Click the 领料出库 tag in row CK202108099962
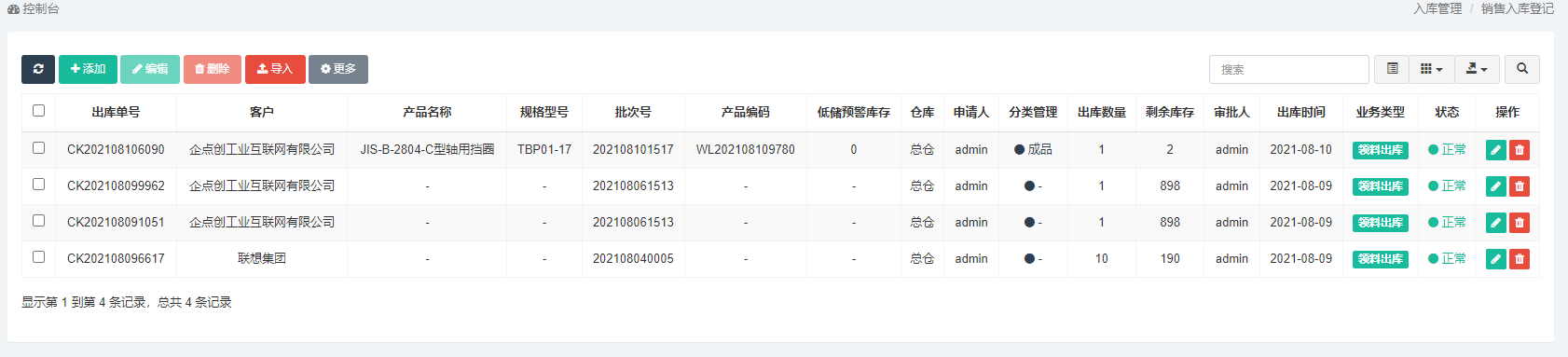The height and width of the screenshot is (357, 1568). point(1381,186)
